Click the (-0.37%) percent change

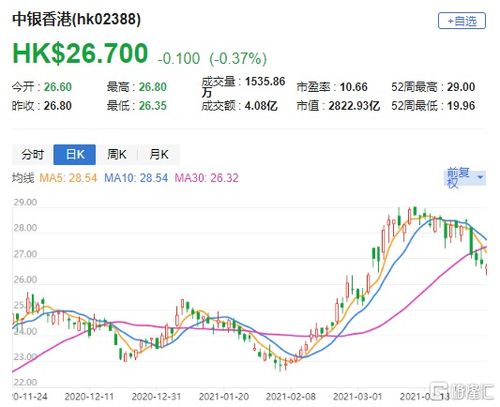(x=238, y=59)
